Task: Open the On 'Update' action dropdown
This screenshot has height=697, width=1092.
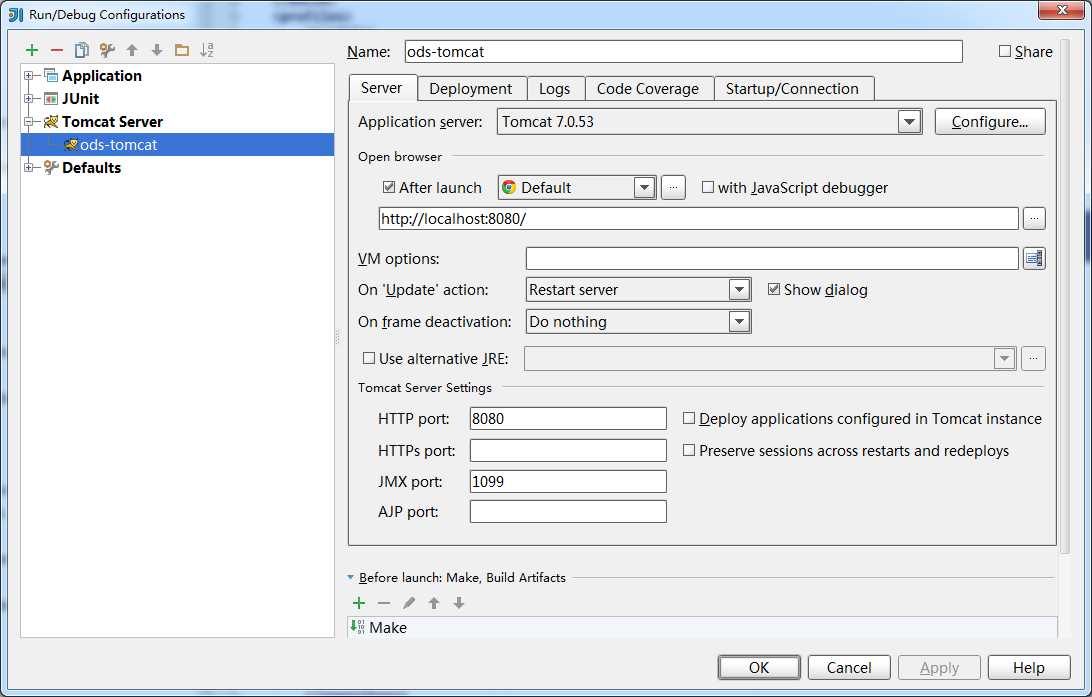Action: pos(739,290)
